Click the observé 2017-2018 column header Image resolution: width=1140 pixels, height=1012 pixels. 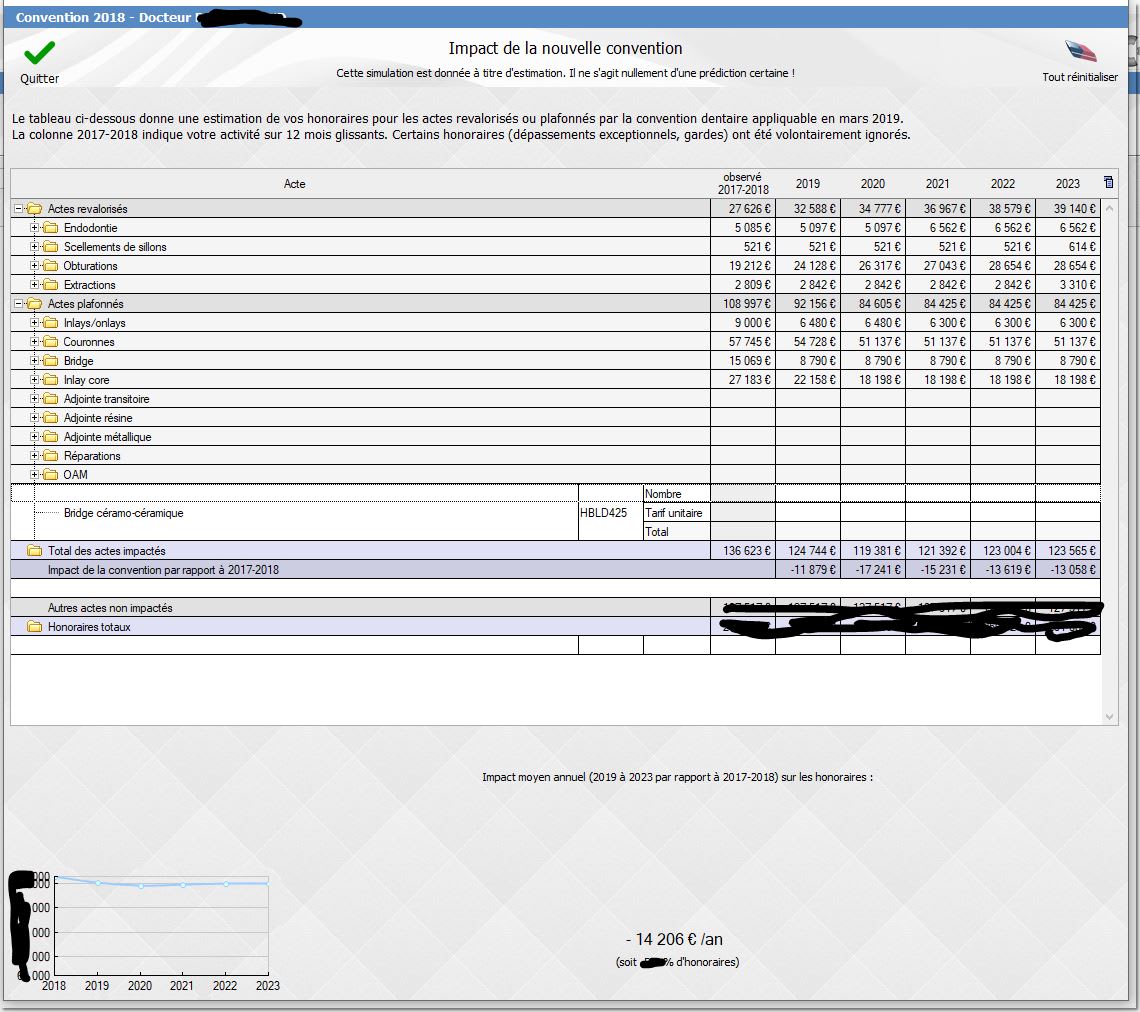click(x=743, y=183)
